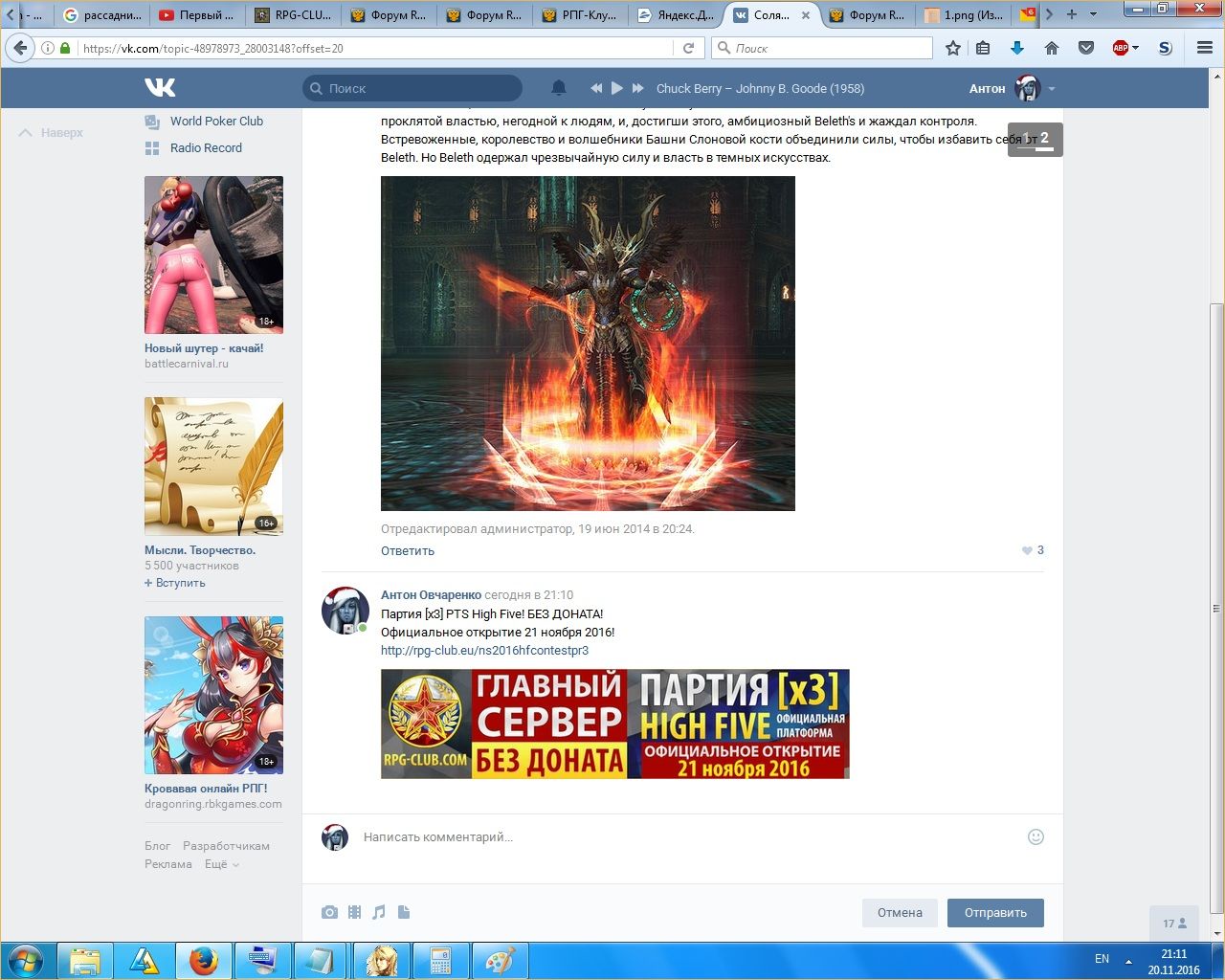
Task: Switch to the рассадни... Google tab
Action: (102, 15)
